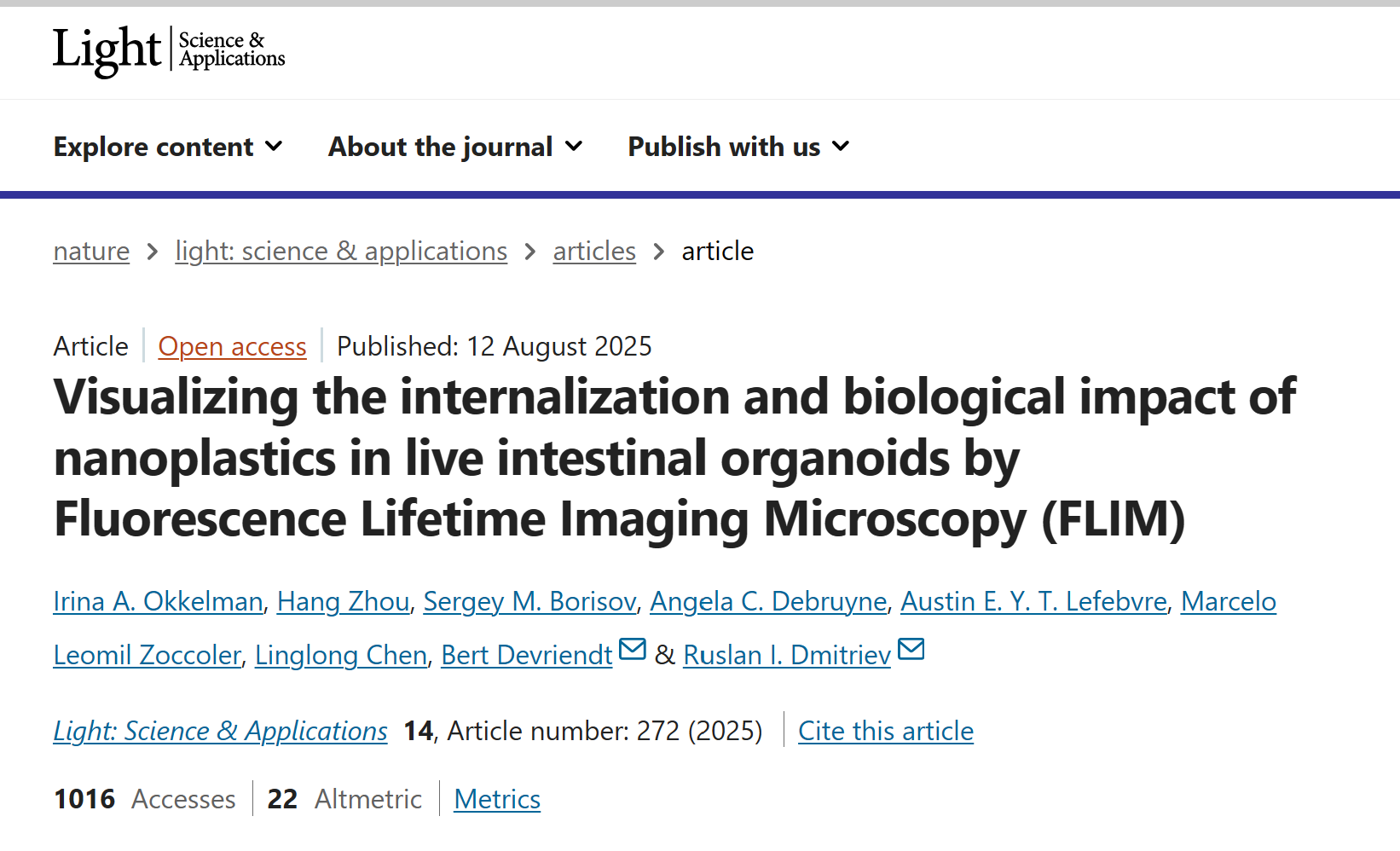Open author Irina A. Okkelman's profile

coord(158,601)
